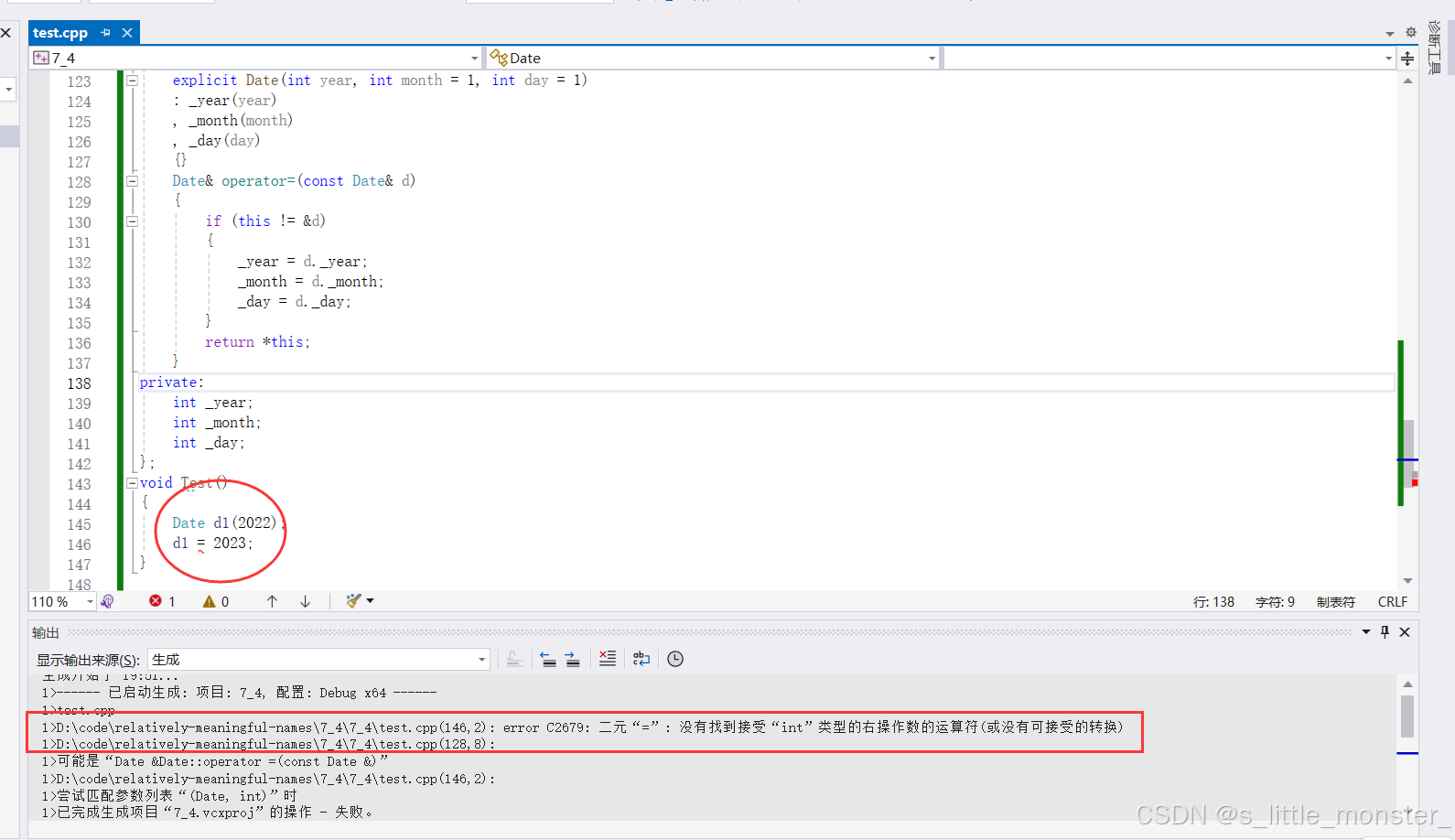
Task: Toggle word wrap in output panel
Action: [641, 659]
